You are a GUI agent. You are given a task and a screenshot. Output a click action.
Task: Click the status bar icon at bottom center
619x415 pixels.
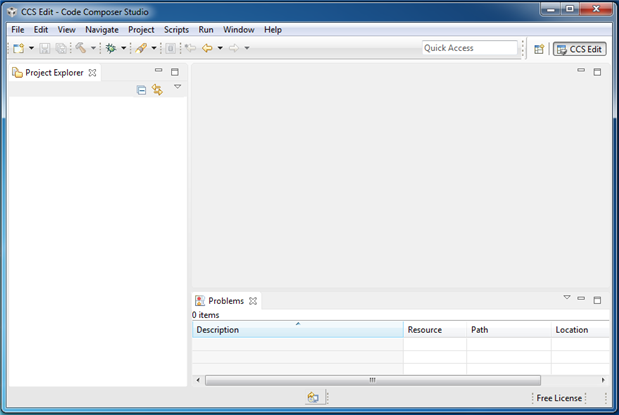[313, 397]
